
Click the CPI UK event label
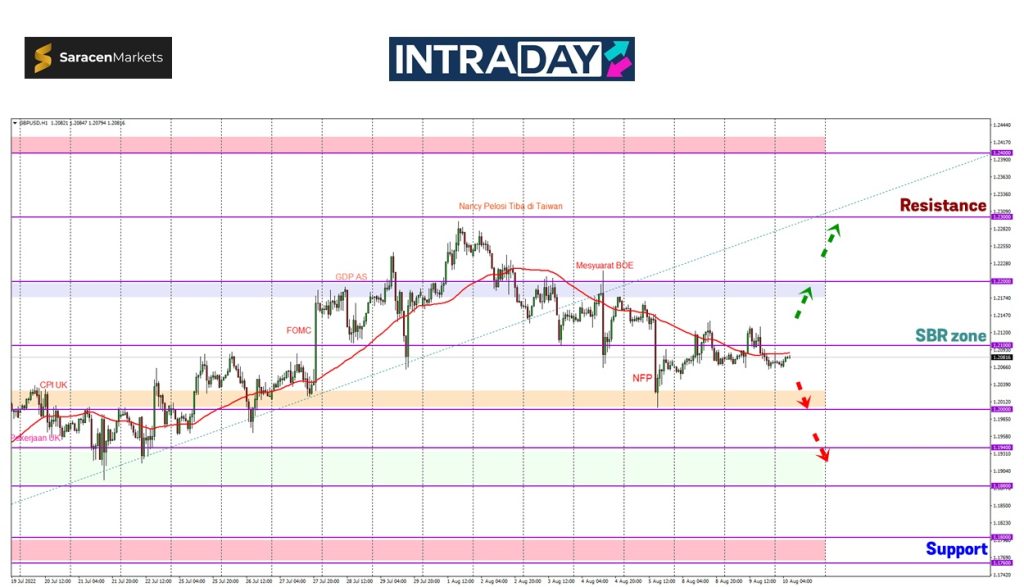tap(54, 385)
